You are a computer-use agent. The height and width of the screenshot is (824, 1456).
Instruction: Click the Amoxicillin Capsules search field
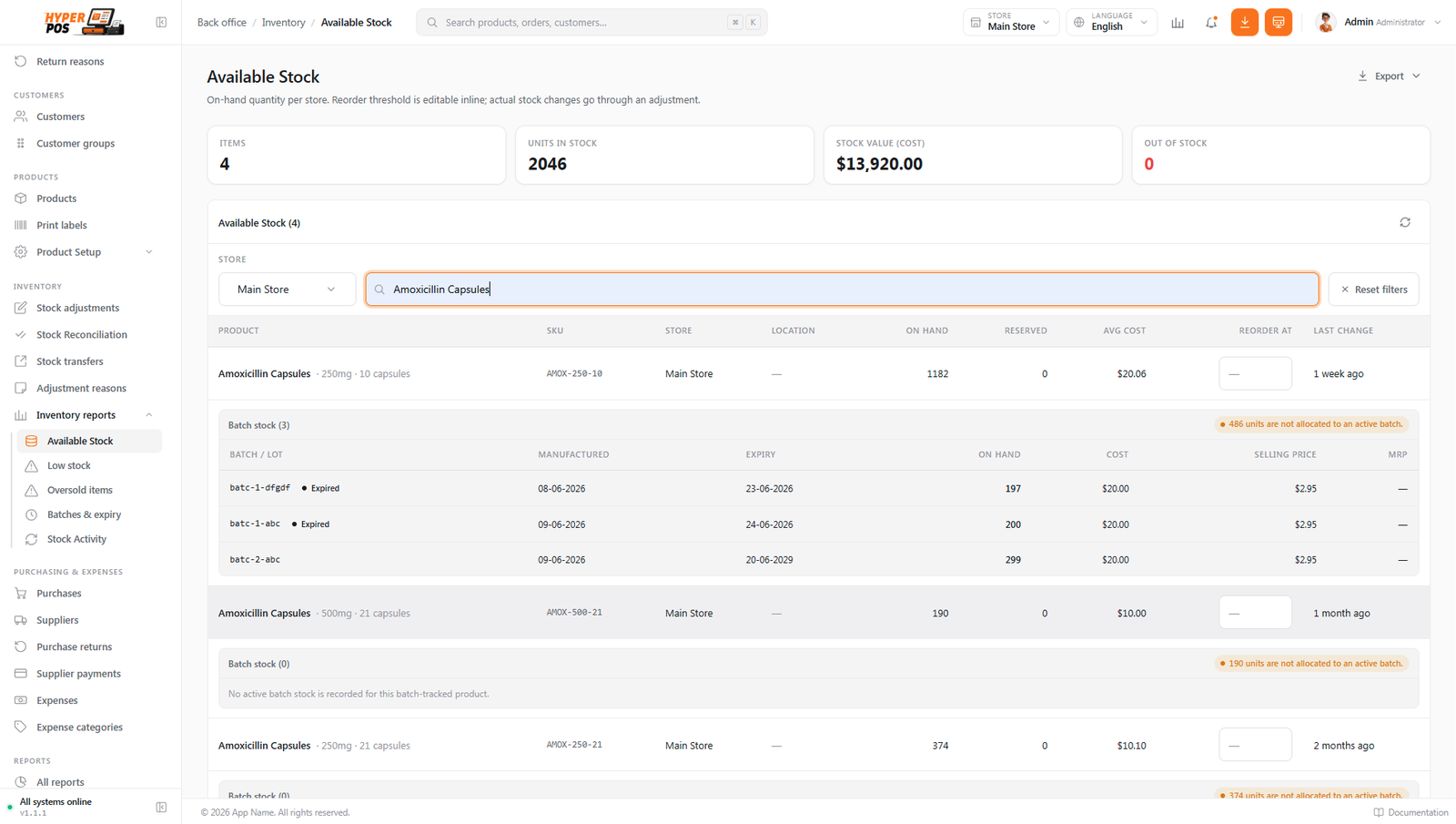point(842,290)
